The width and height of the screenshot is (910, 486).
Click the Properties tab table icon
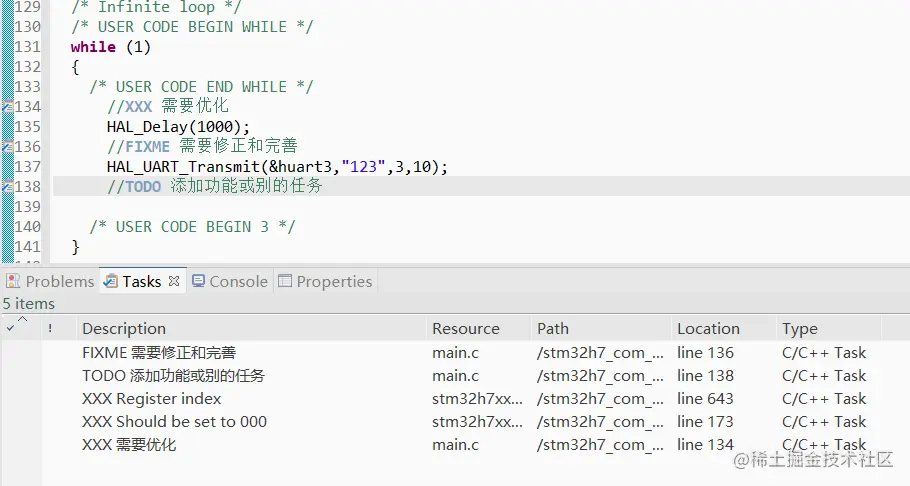coord(285,281)
